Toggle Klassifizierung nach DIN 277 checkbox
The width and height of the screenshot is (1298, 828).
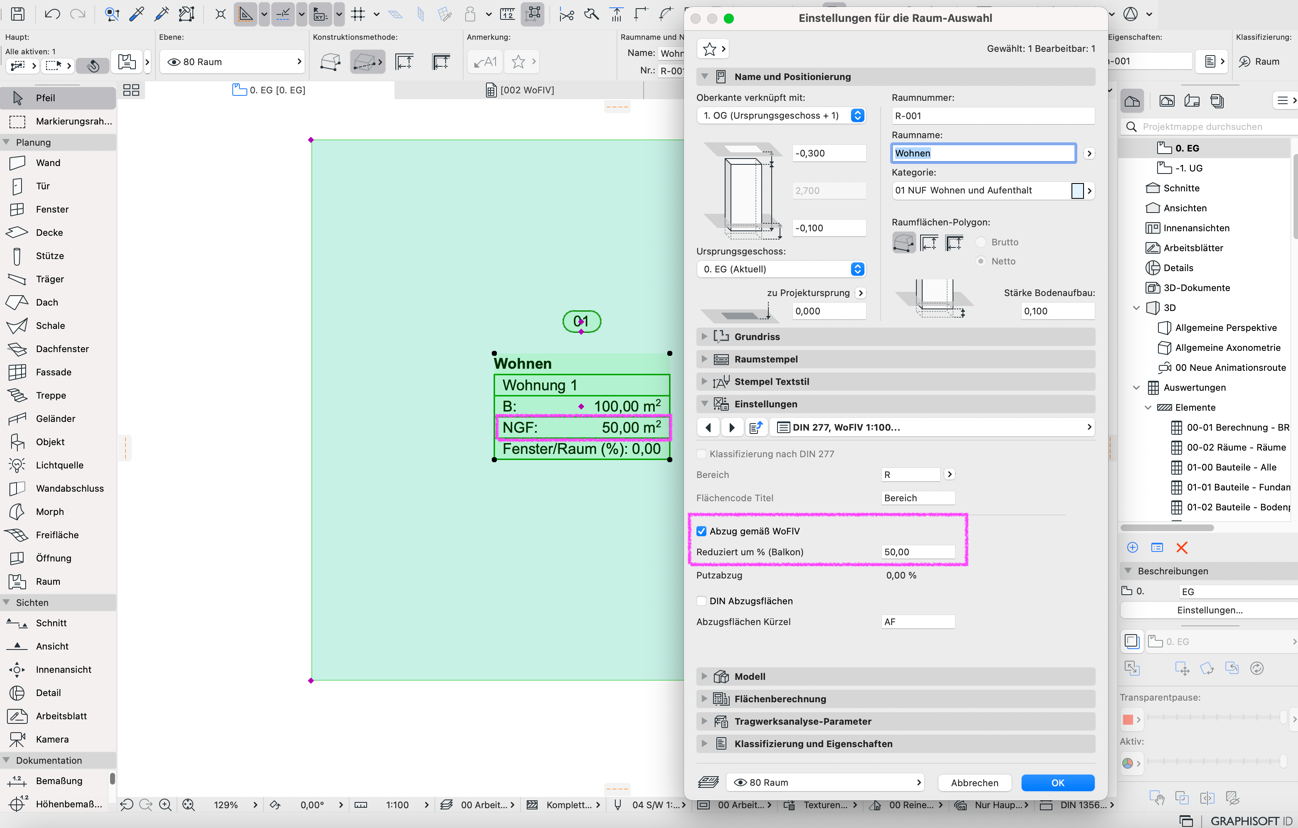(x=702, y=454)
